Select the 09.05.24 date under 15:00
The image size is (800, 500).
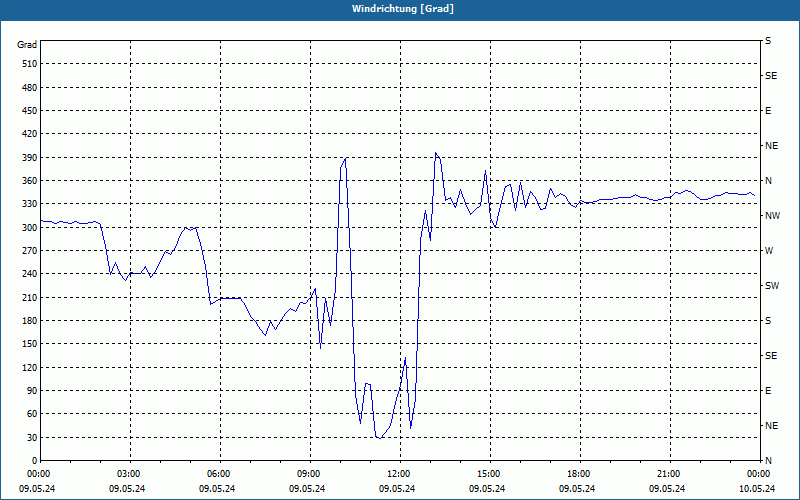tap(487, 489)
